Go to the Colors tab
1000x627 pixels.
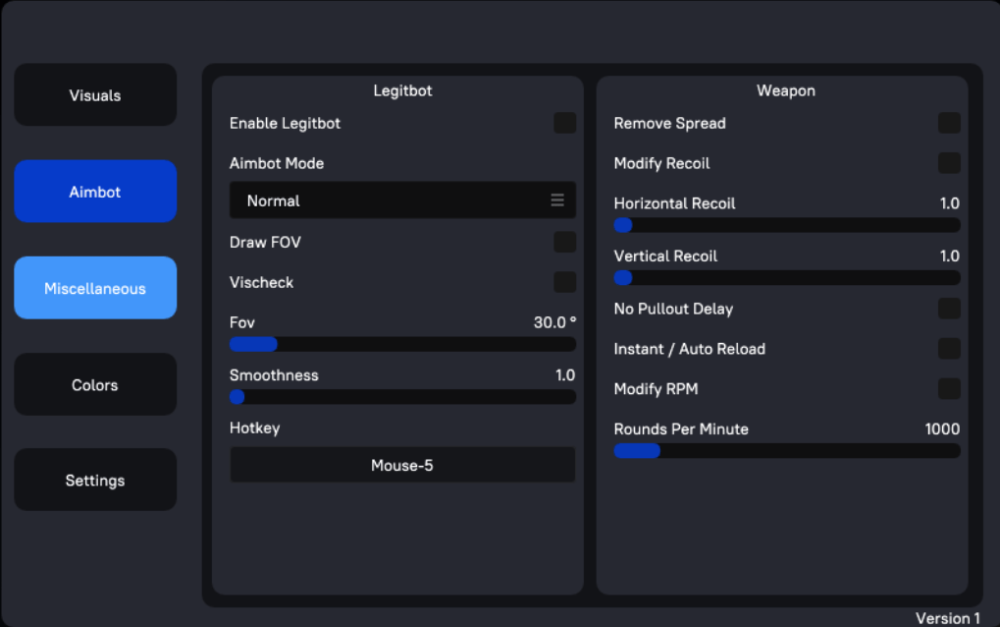coord(95,385)
